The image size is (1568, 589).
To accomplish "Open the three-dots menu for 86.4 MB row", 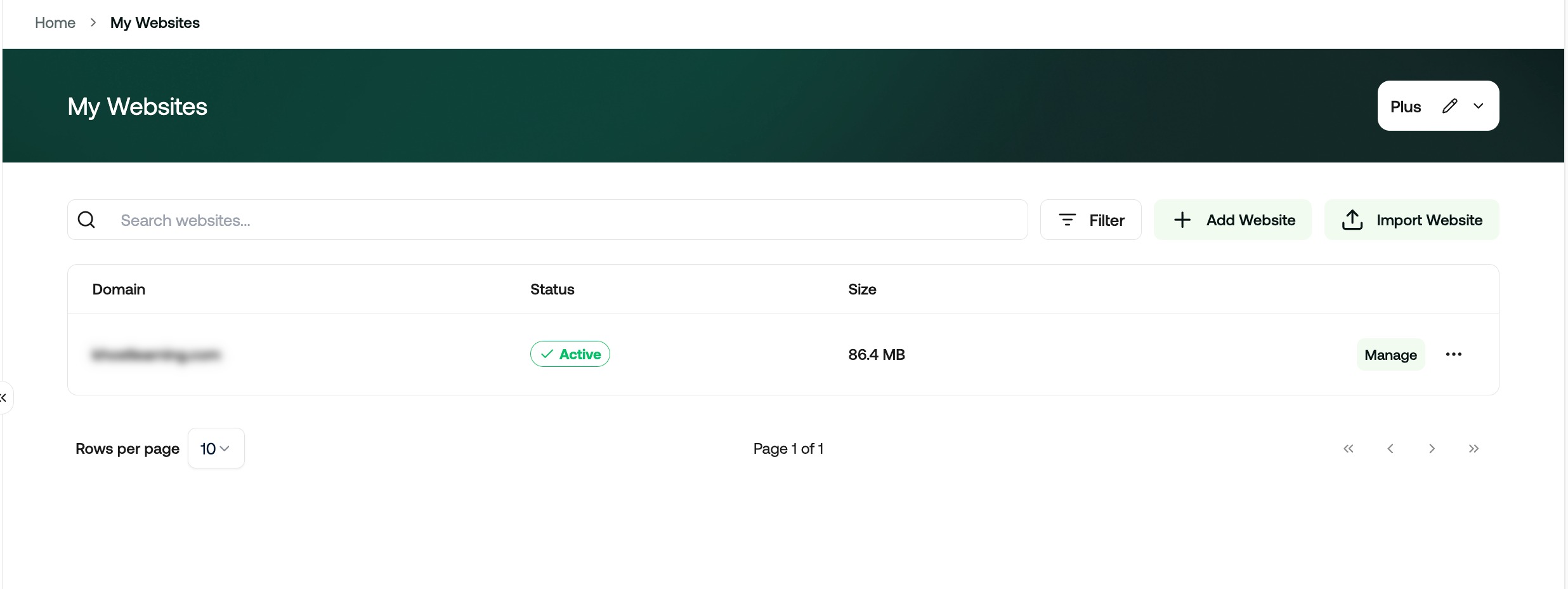I will 1454,354.
